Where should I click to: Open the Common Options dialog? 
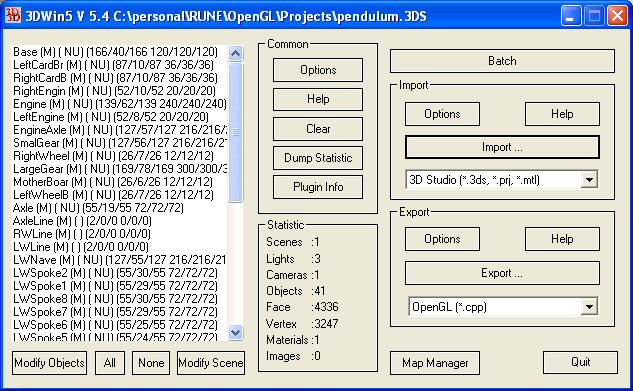[318, 70]
